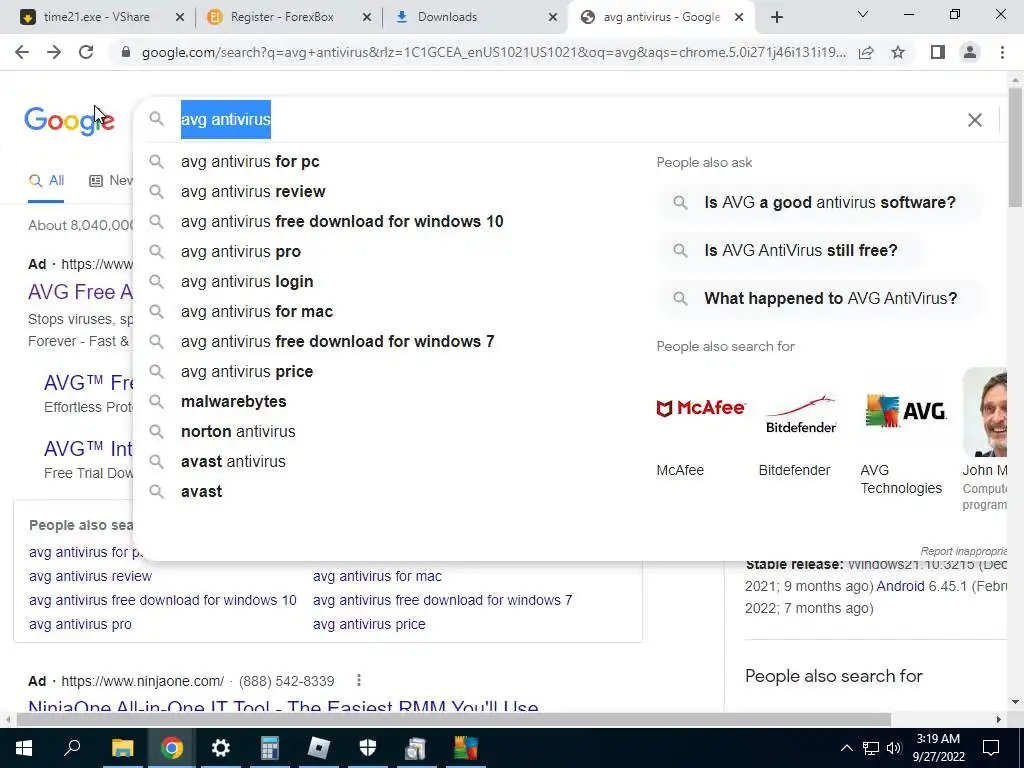Bookmark this page with the star icon
Viewport: 1024px width, 768px height.
pyautogui.click(x=898, y=52)
